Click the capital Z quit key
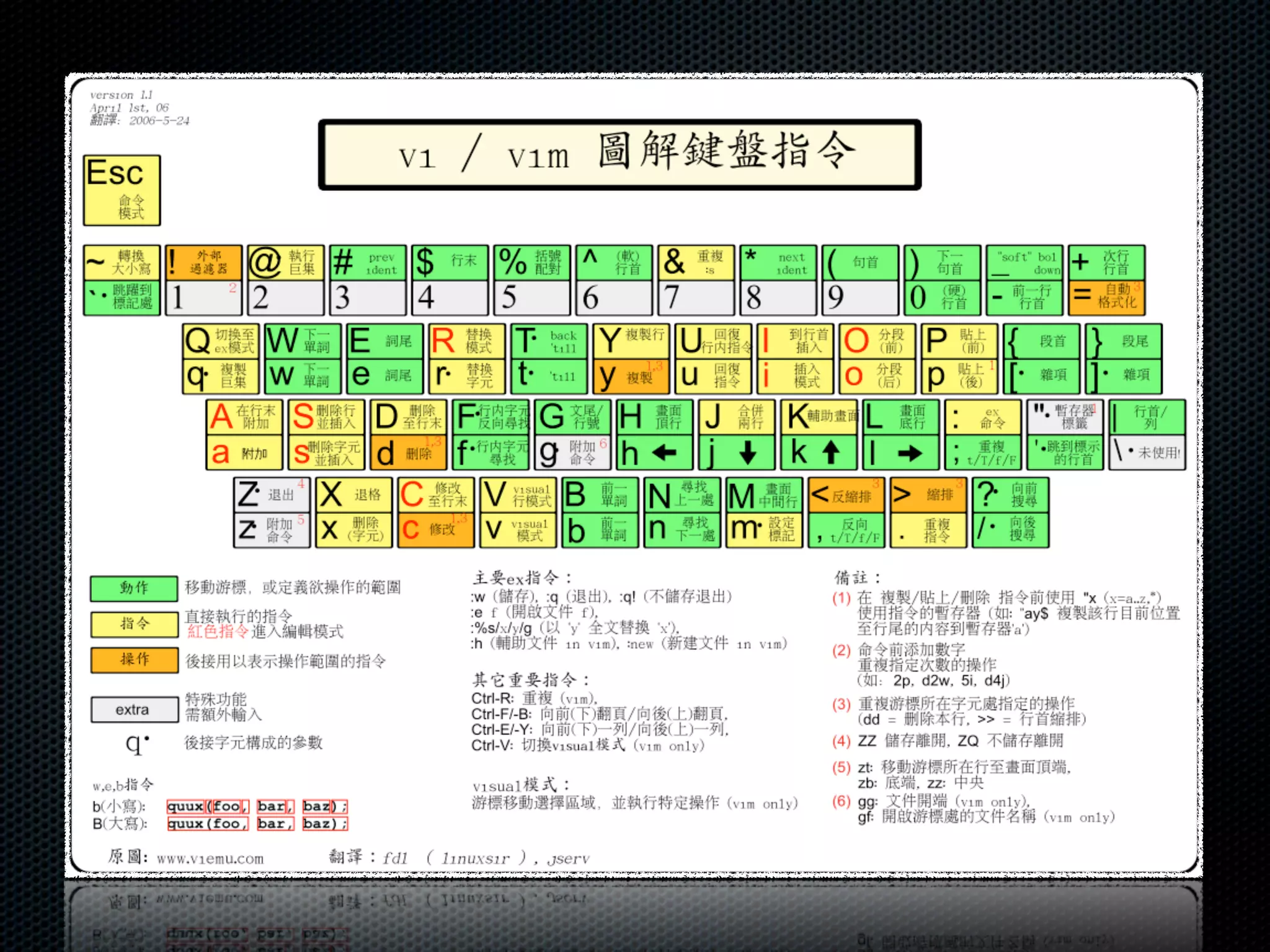Image resolution: width=1270 pixels, height=952 pixels. coord(271,495)
